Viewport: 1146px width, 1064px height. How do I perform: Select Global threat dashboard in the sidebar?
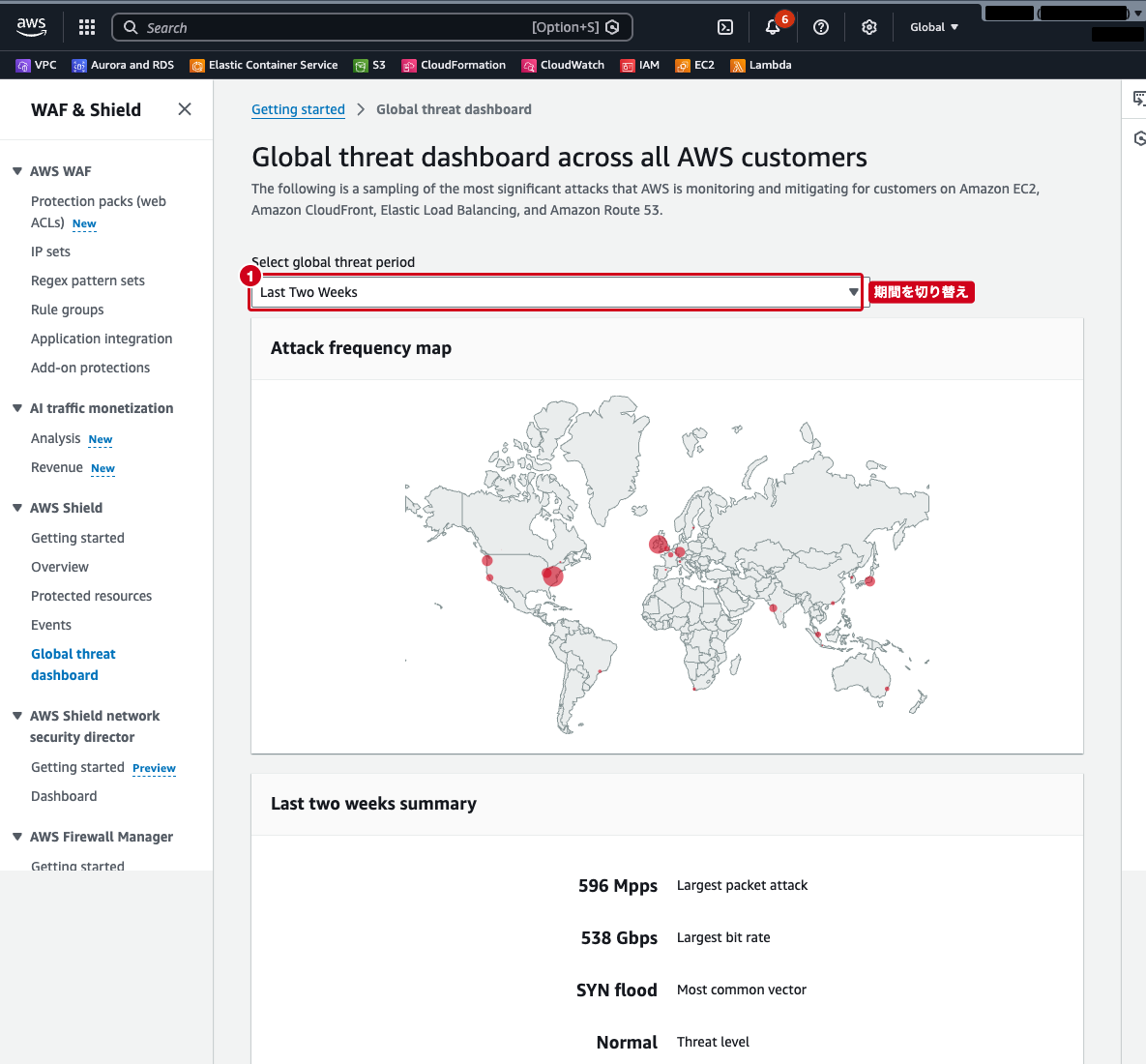coord(73,665)
